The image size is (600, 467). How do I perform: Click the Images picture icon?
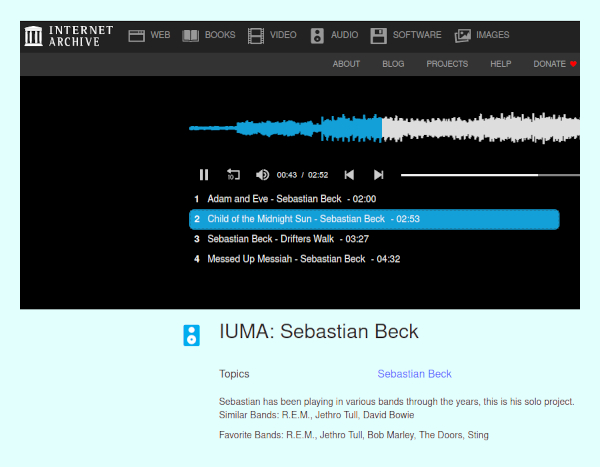(463, 36)
